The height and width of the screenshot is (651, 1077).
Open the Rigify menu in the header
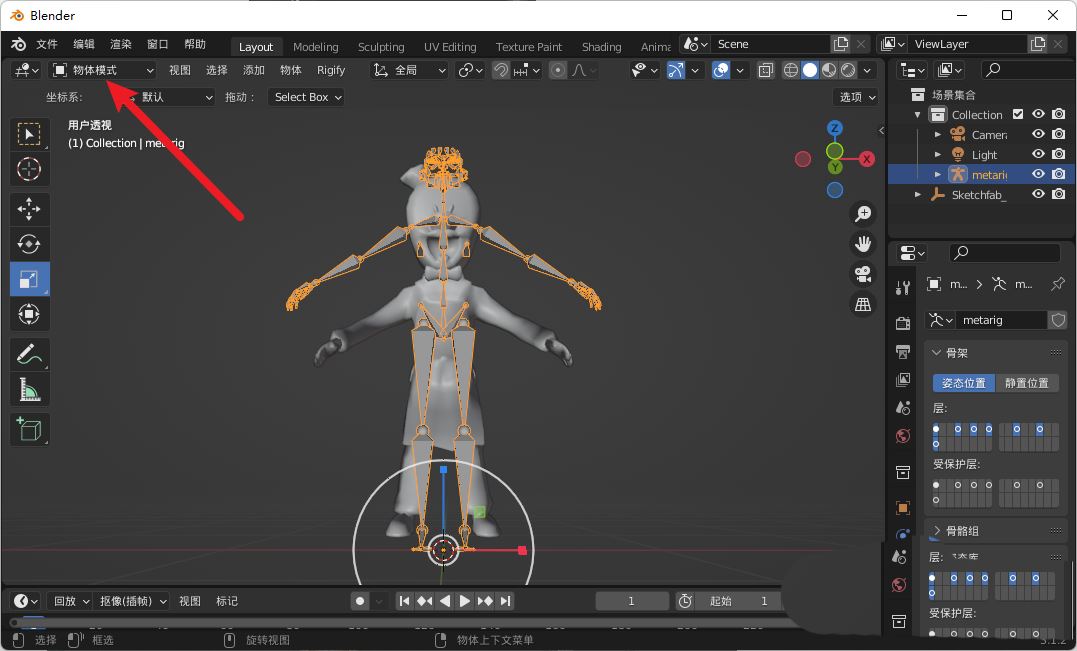pyautogui.click(x=331, y=70)
